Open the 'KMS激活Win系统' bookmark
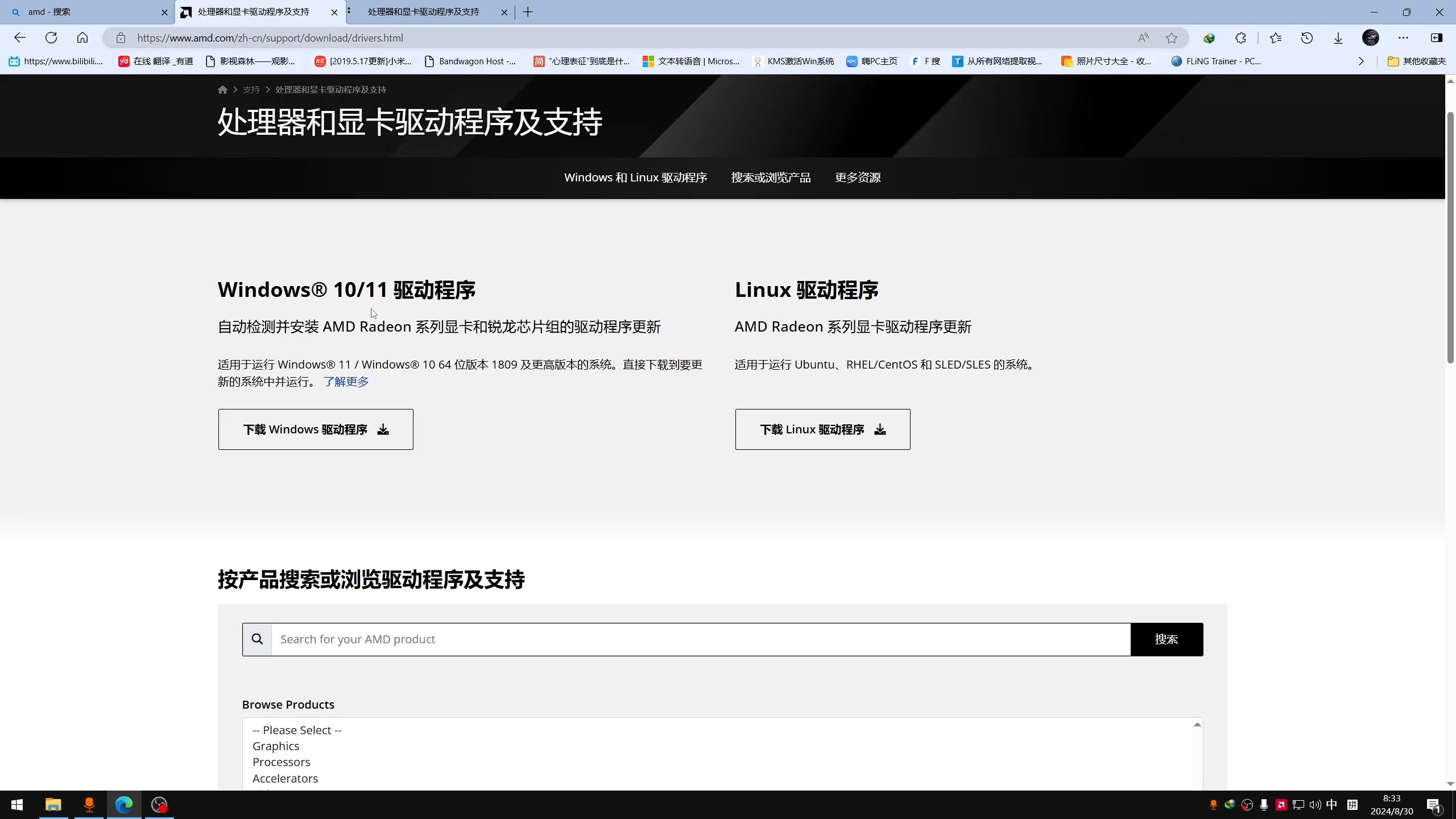 coord(793,61)
